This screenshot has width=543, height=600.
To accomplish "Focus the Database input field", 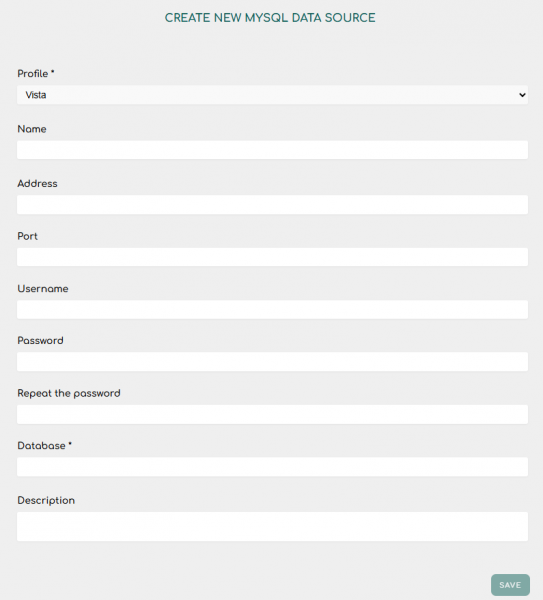I will (272, 466).
